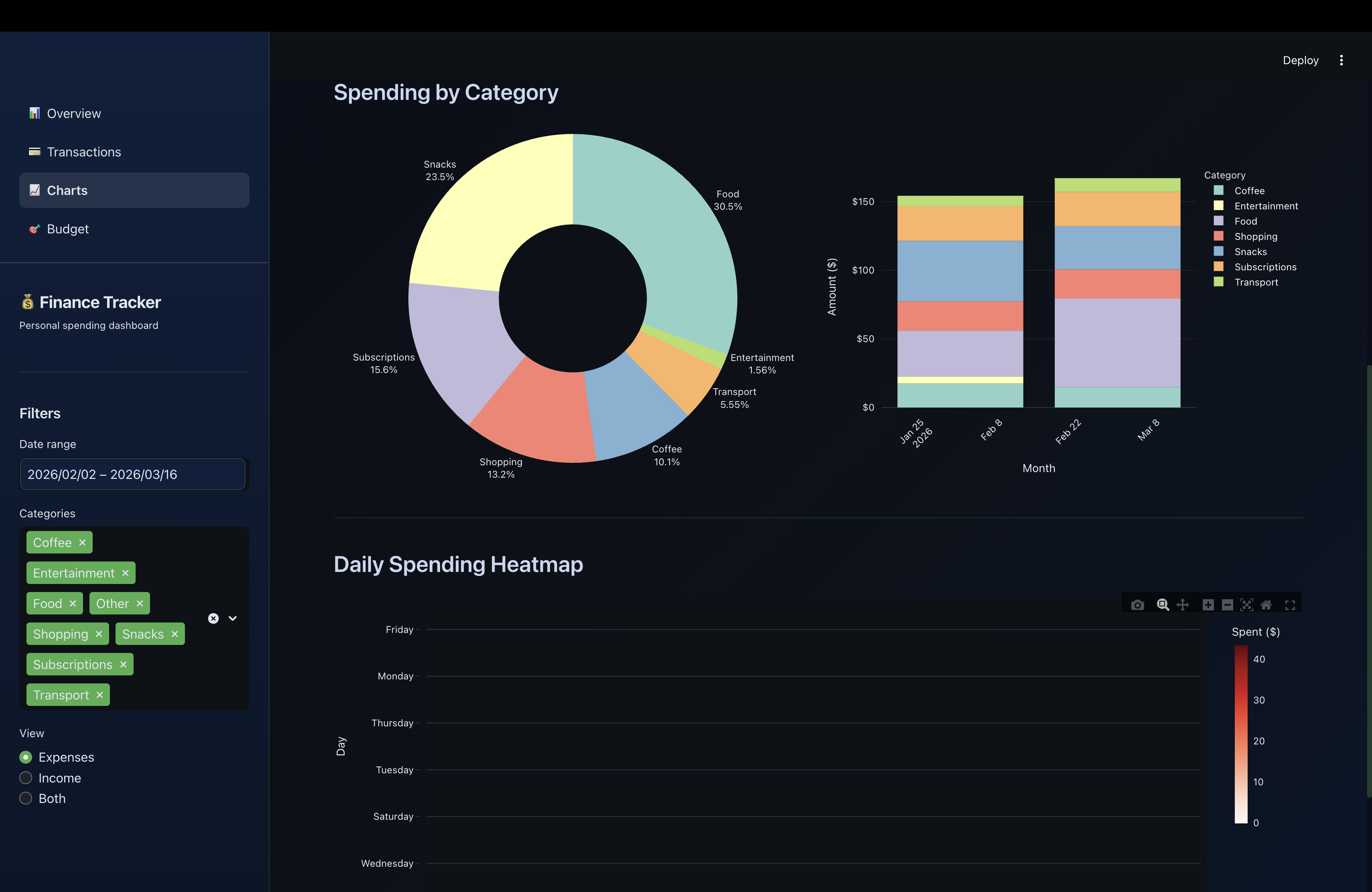The height and width of the screenshot is (892, 1372).
Task: Clear all selected categories with the circle-x
Action: (213, 618)
